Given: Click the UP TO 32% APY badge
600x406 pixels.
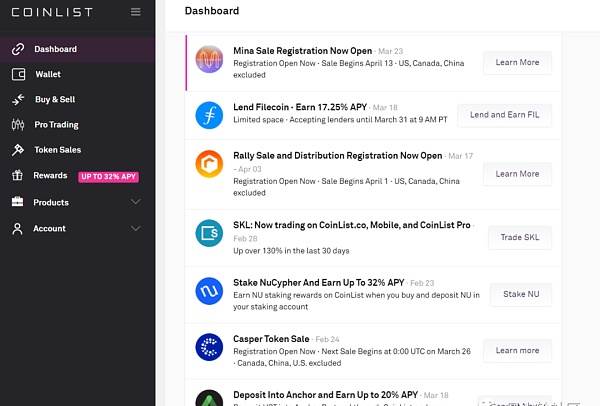Looking at the screenshot, I should (x=108, y=176).
